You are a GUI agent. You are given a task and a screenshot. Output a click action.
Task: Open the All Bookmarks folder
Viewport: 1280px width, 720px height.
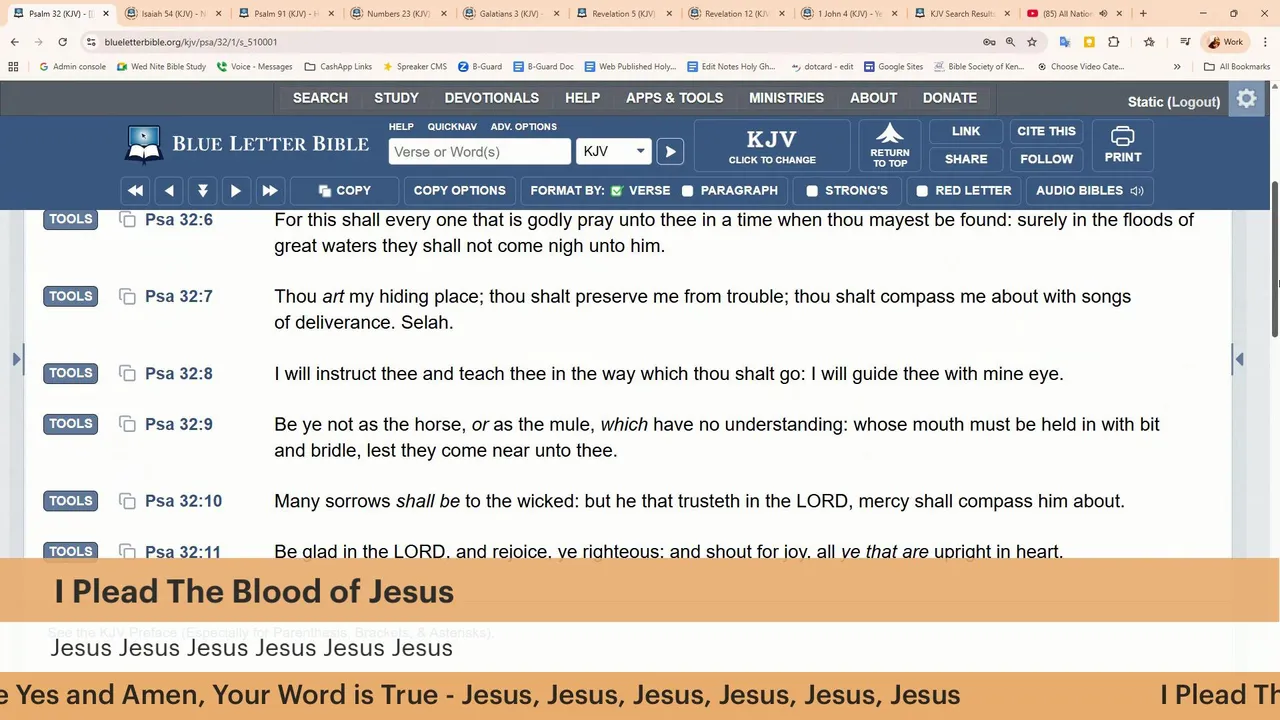click(x=1237, y=67)
